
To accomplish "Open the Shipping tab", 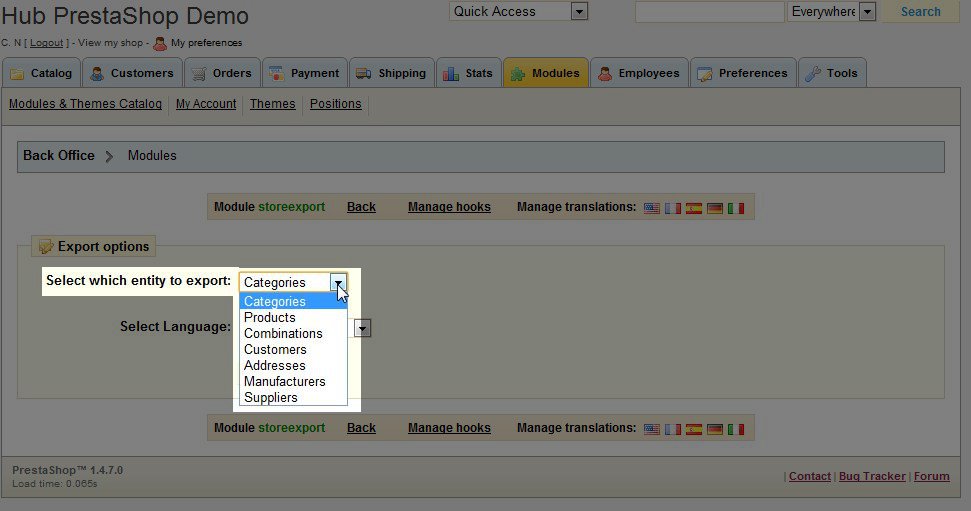I will point(391,73).
